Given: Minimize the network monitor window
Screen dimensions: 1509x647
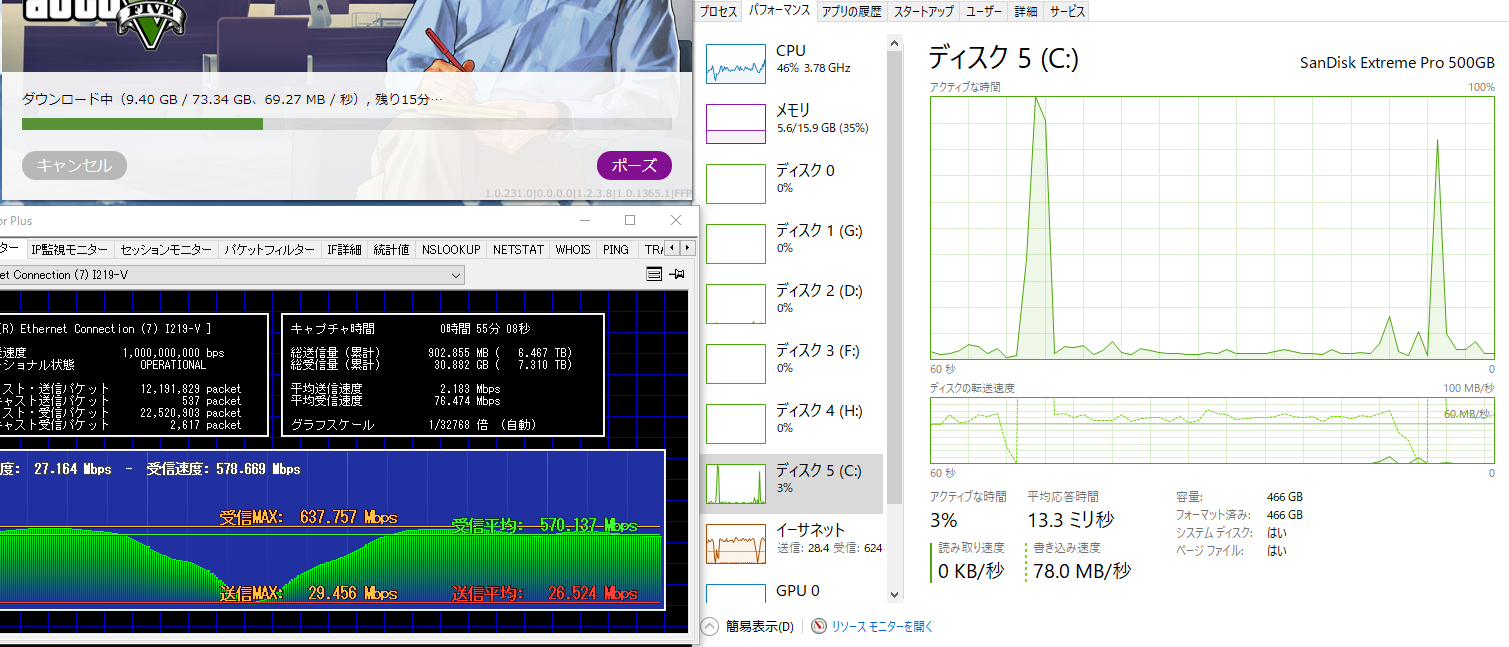Looking at the screenshot, I should (x=584, y=220).
